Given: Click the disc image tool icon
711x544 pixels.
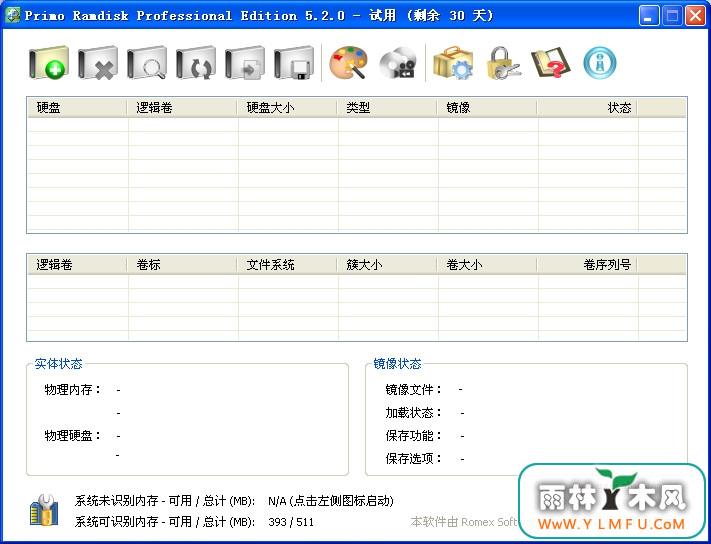Looking at the screenshot, I should tap(398, 63).
